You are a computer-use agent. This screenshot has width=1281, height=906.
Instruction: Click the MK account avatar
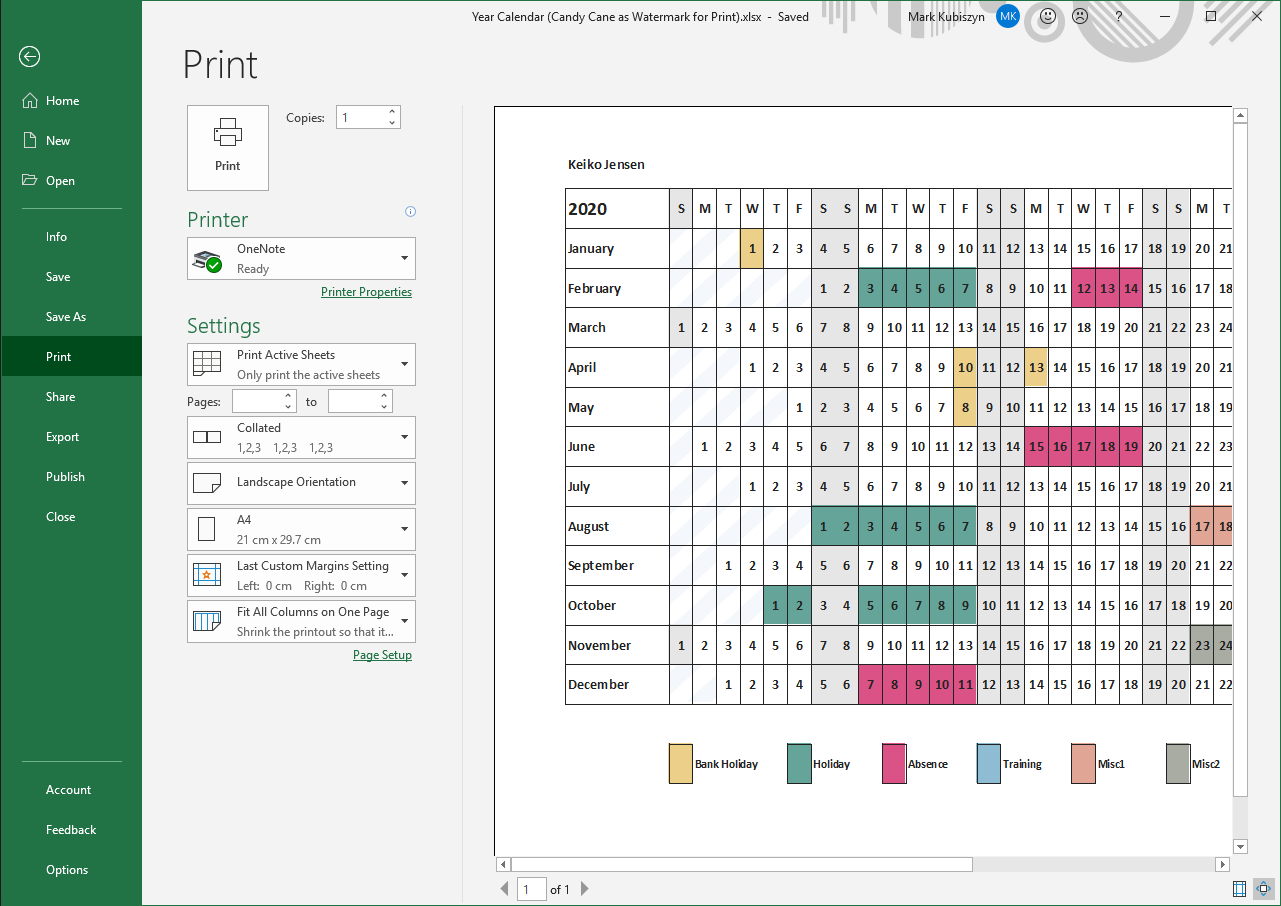(1008, 17)
